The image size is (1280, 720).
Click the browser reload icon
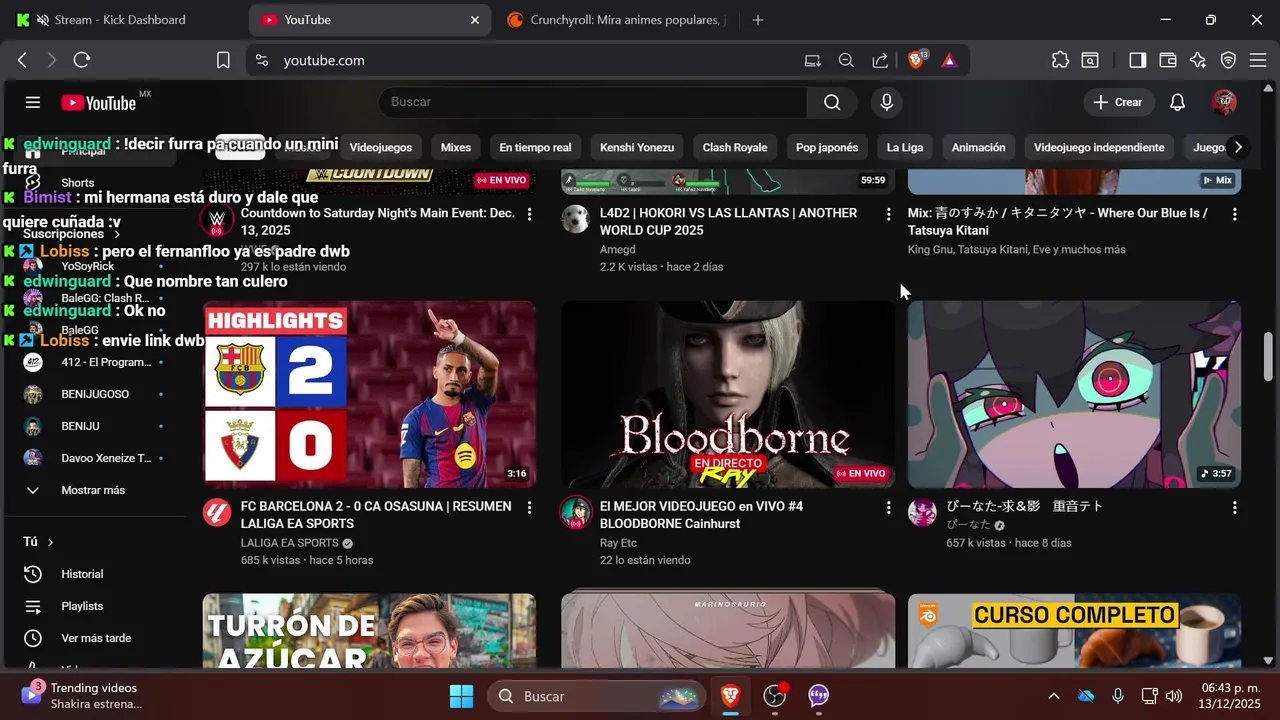click(82, 60)
